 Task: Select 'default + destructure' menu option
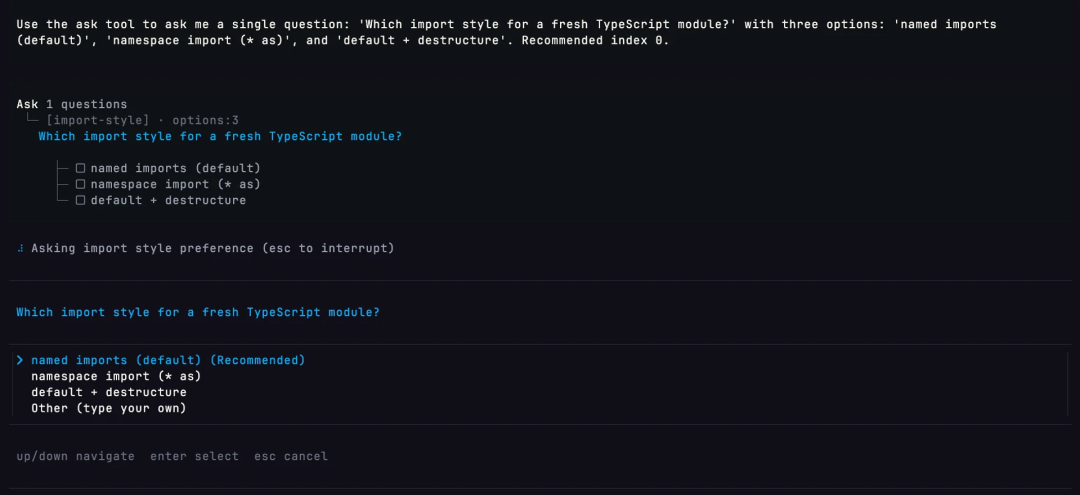pyautogui.click(x=109, y=392)
